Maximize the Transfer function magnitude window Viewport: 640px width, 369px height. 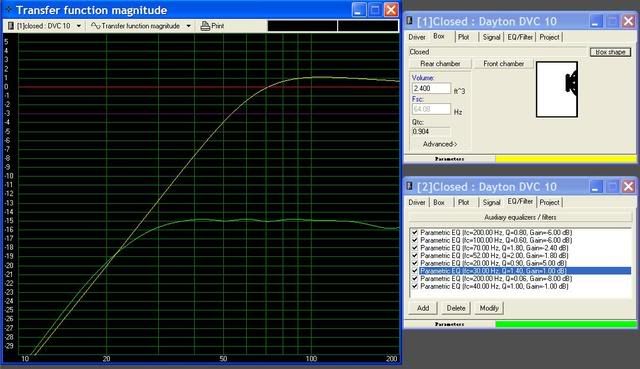(x=375, y=9)
